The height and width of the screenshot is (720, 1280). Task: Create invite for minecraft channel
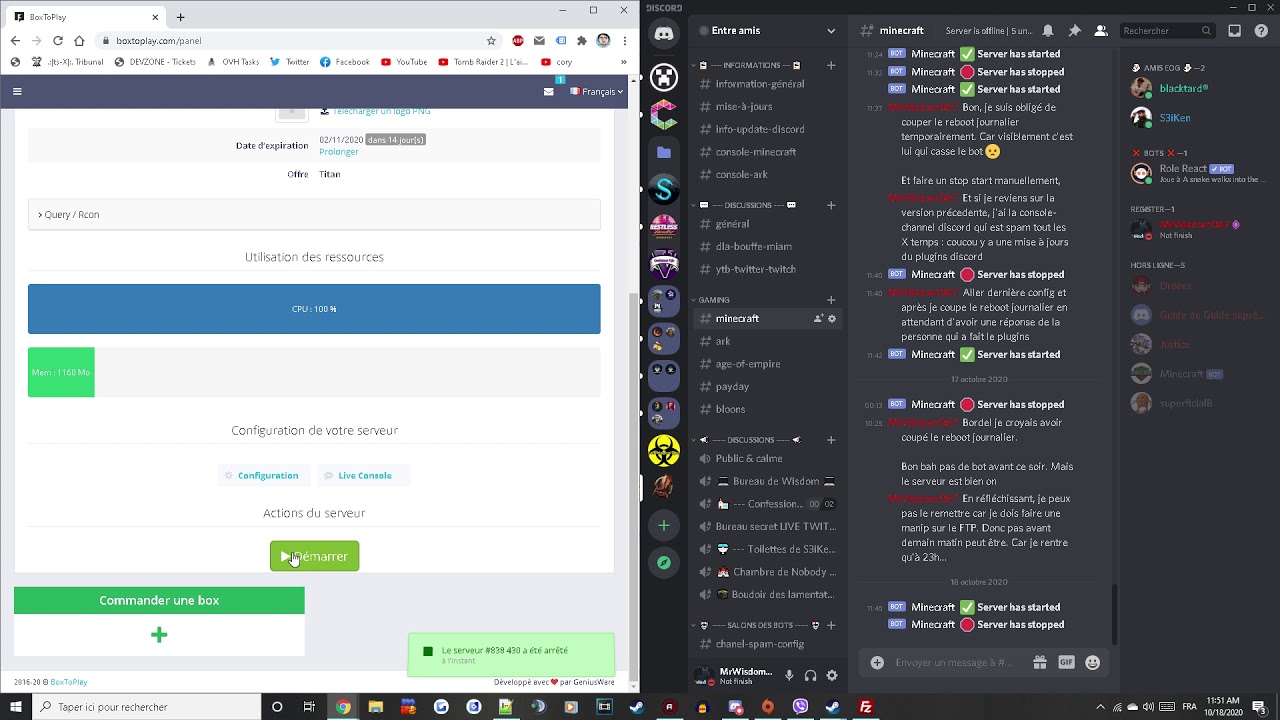pos(818,319)
